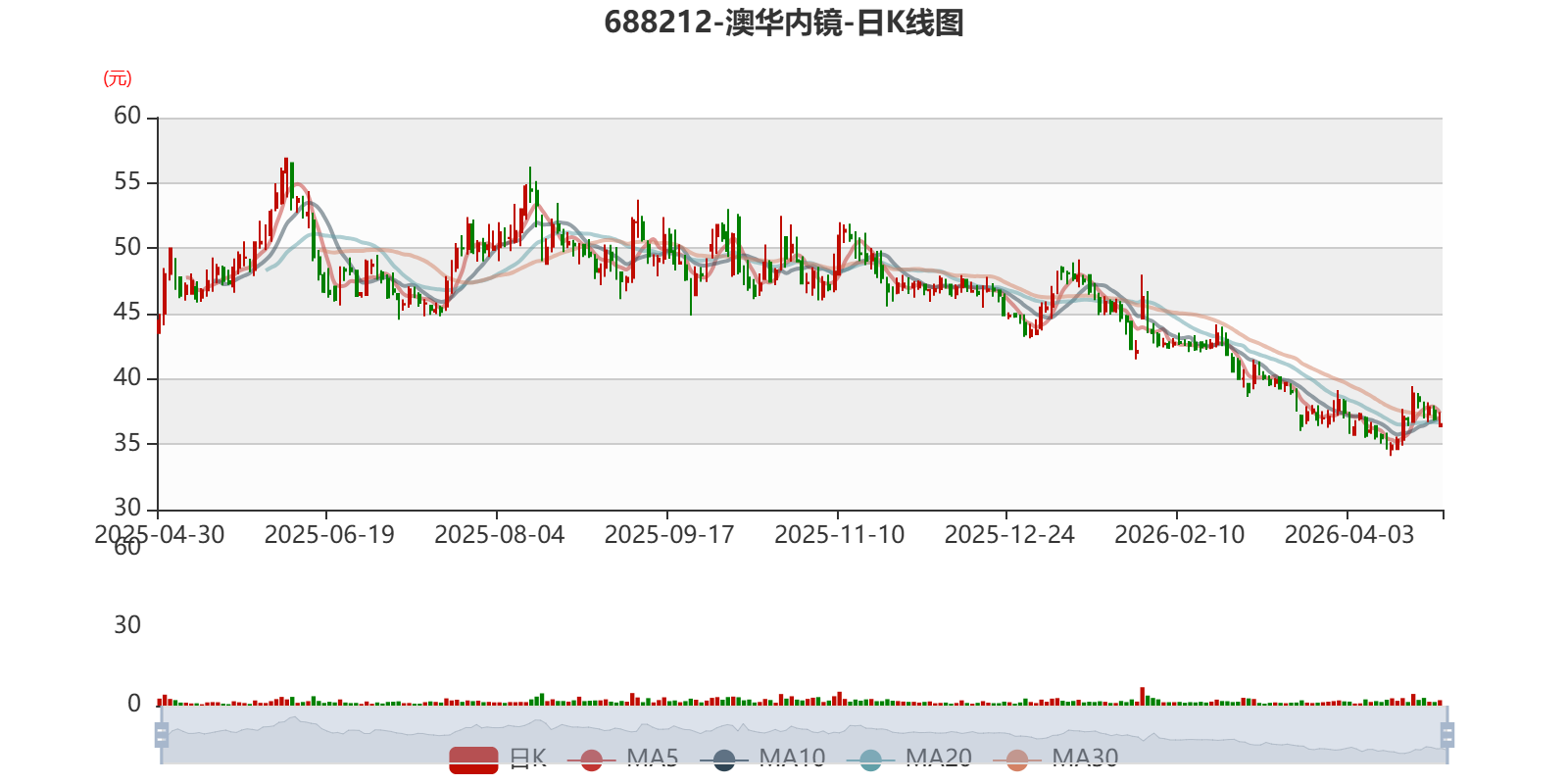
Task: Click the x-axis date label 2026-04-03
Action: click(x=1349, y=535)
